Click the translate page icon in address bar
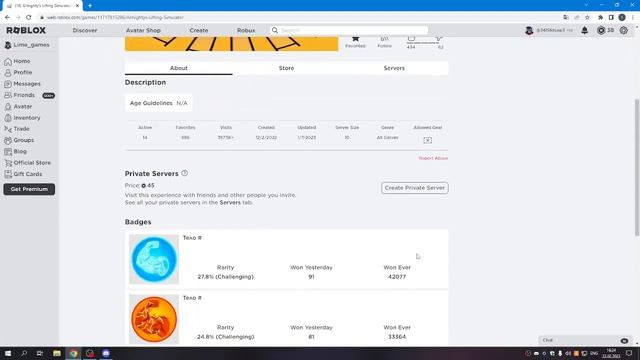This screenshot has height=360, width=640. 565,17
